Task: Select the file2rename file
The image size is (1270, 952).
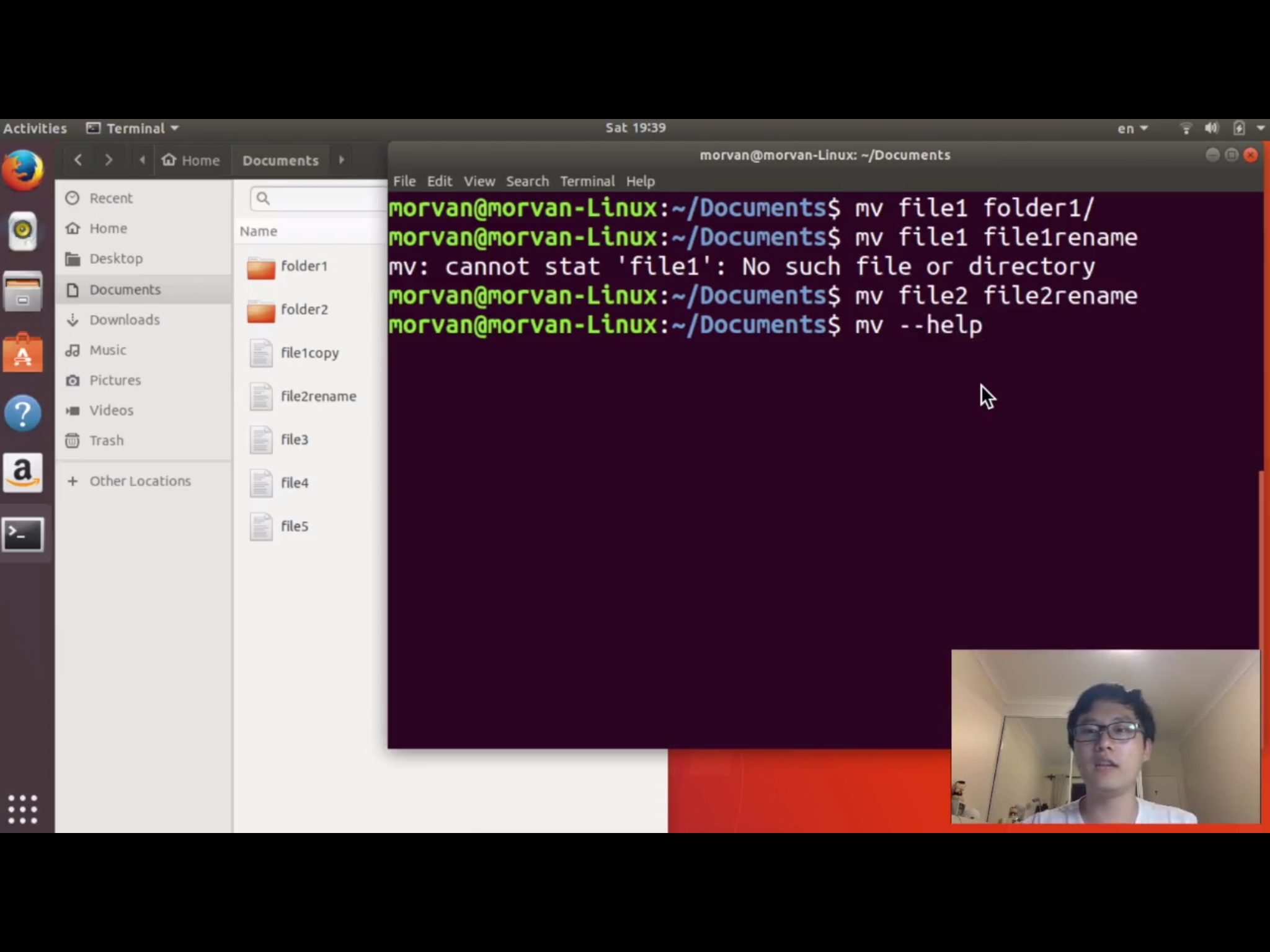Action: point(317,397)
